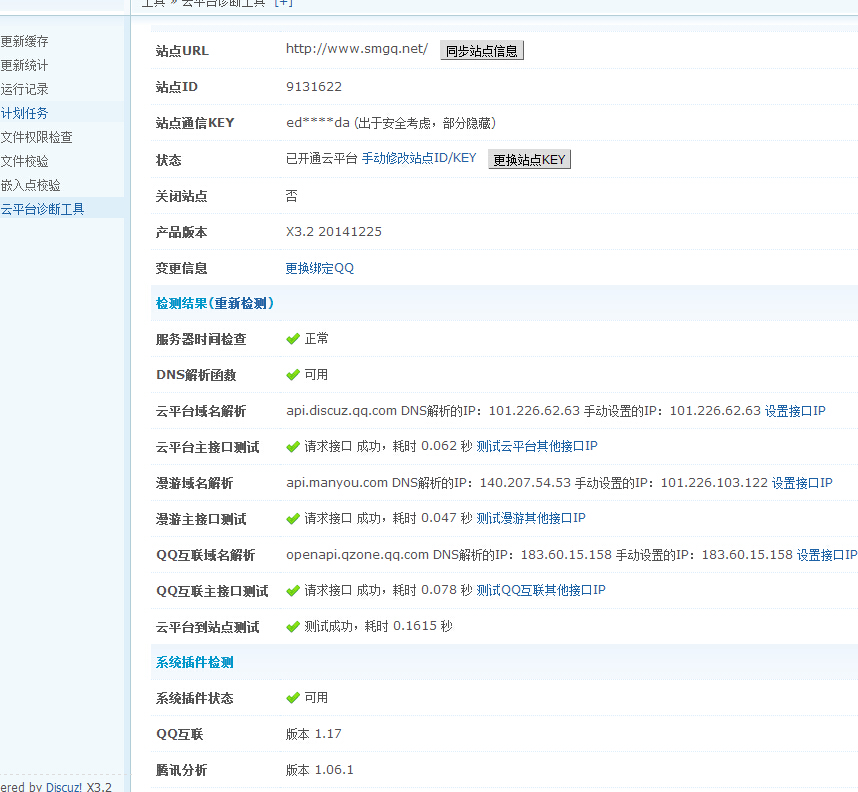Select 云平台诊断工具 sidebar item
Viewport: 858px width, 792px height.
coord(43,209)
